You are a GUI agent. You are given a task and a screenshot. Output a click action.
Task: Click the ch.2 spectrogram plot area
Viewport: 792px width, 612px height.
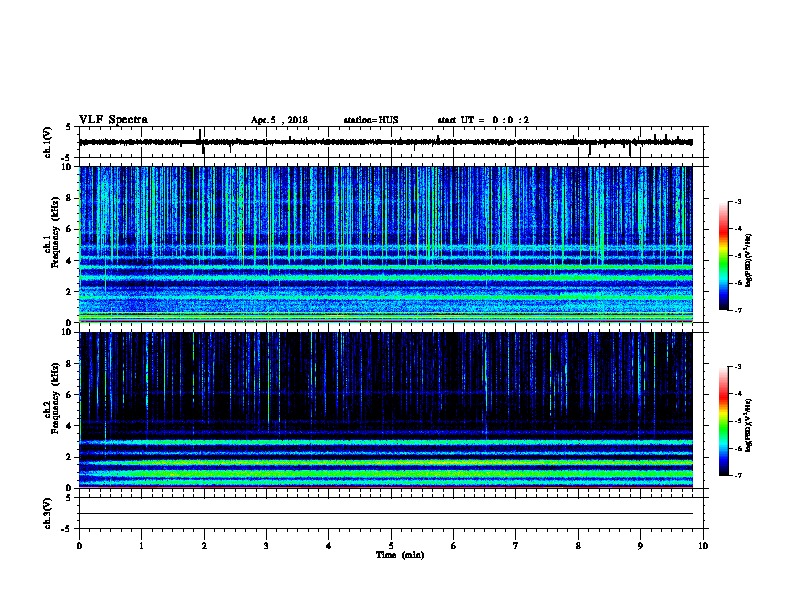[386, 410]
